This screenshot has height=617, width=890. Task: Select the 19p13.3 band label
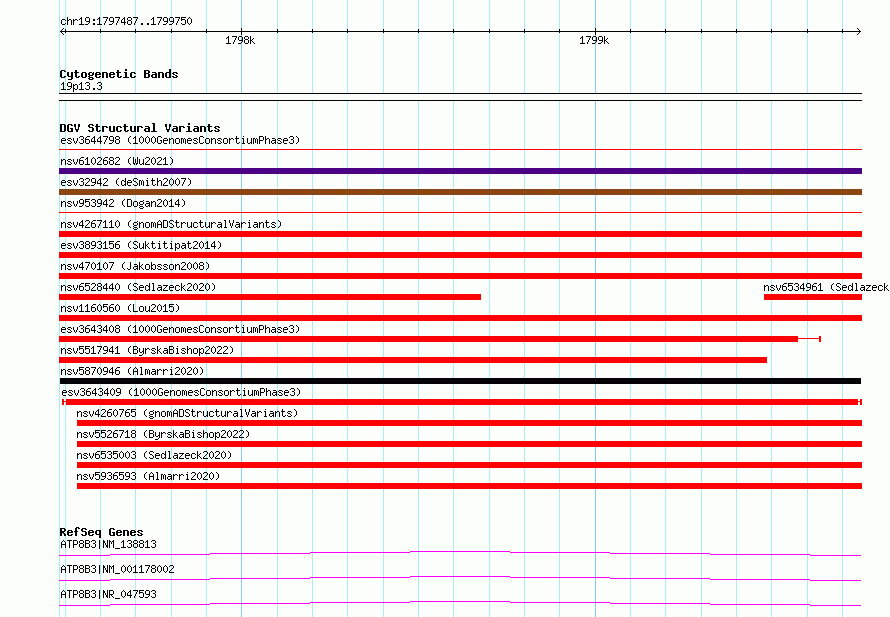[x=81, y=86]
